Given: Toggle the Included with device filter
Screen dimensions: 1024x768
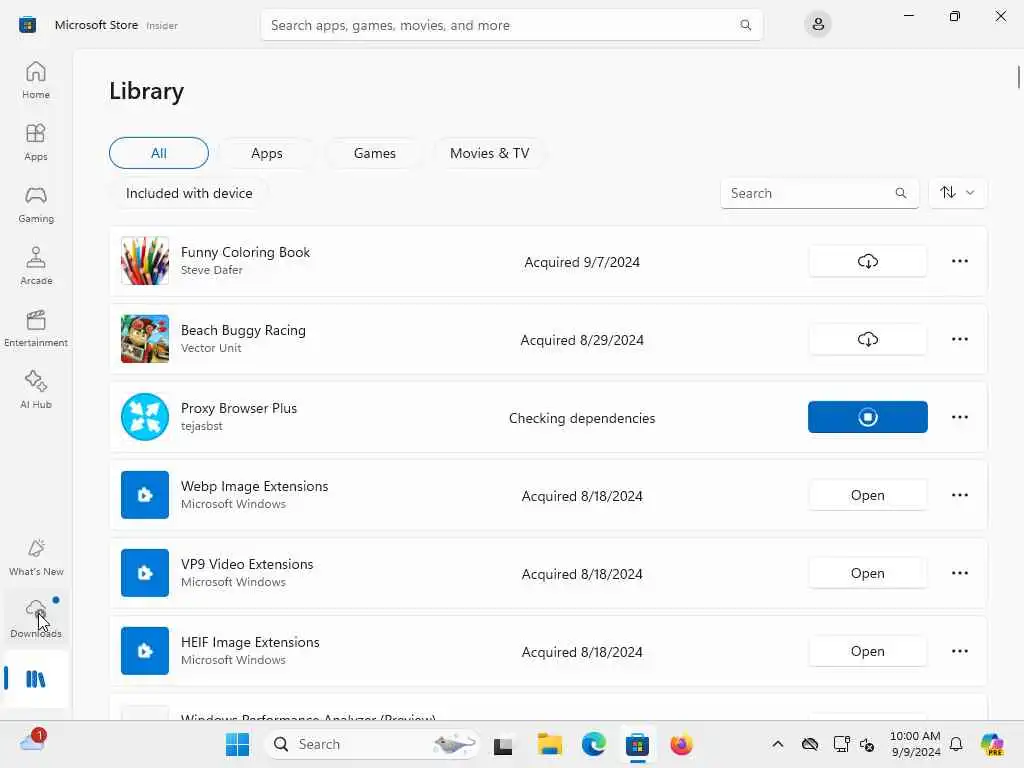Looking at the screenshot, I should (x=189, y=193).
